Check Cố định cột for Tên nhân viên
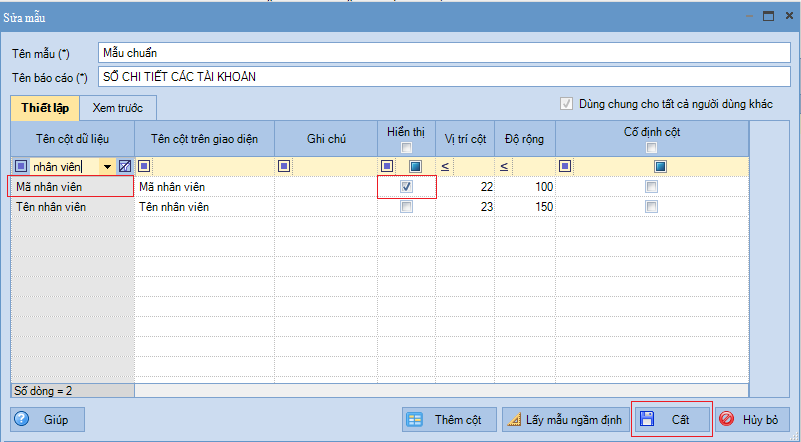This screenshot has height=442, width=801. click(651, 206)
